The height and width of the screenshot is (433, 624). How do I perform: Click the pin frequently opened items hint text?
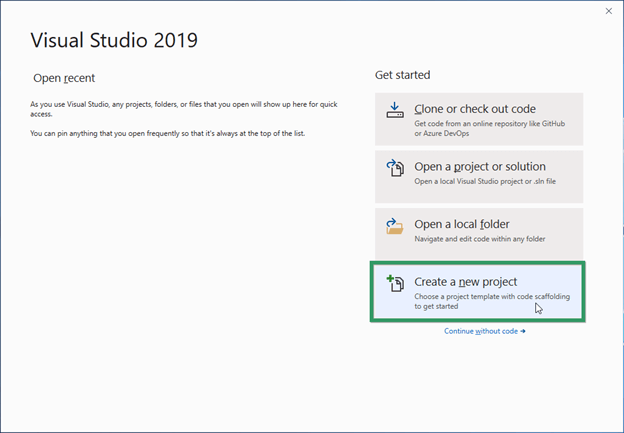coord(167,133)
